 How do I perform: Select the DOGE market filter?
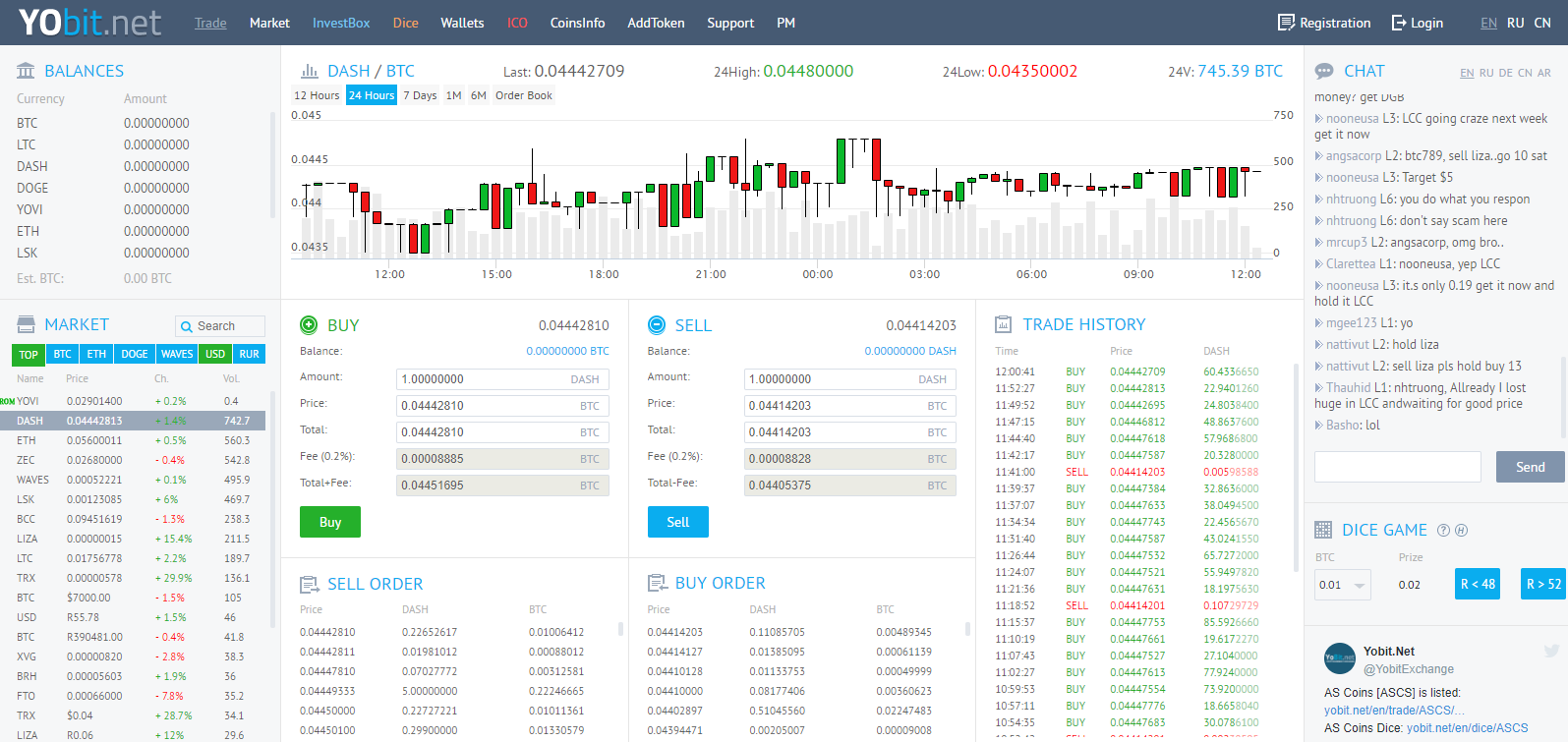tap(135, 354)
